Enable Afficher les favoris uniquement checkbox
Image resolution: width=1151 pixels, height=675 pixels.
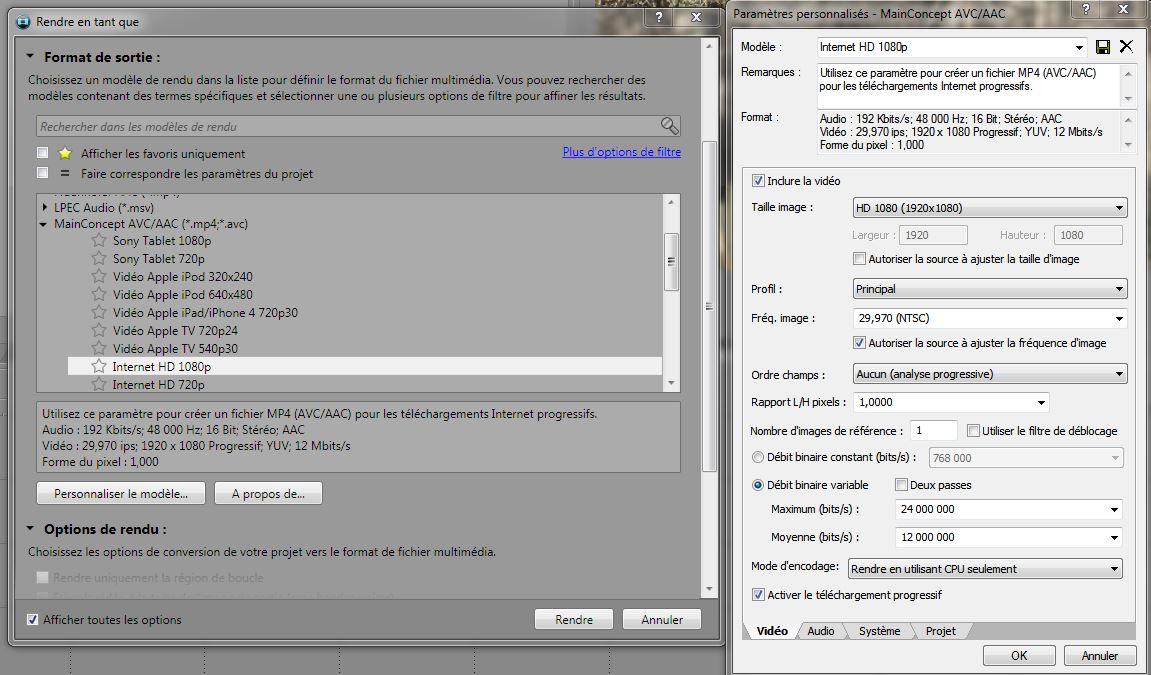[x=43, y=153]
